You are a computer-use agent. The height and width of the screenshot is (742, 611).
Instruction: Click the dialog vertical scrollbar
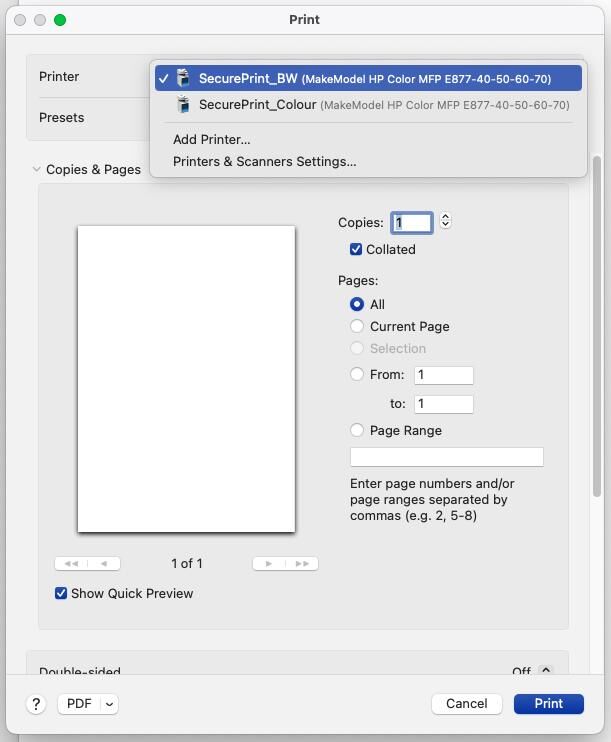tap(597, 327)
